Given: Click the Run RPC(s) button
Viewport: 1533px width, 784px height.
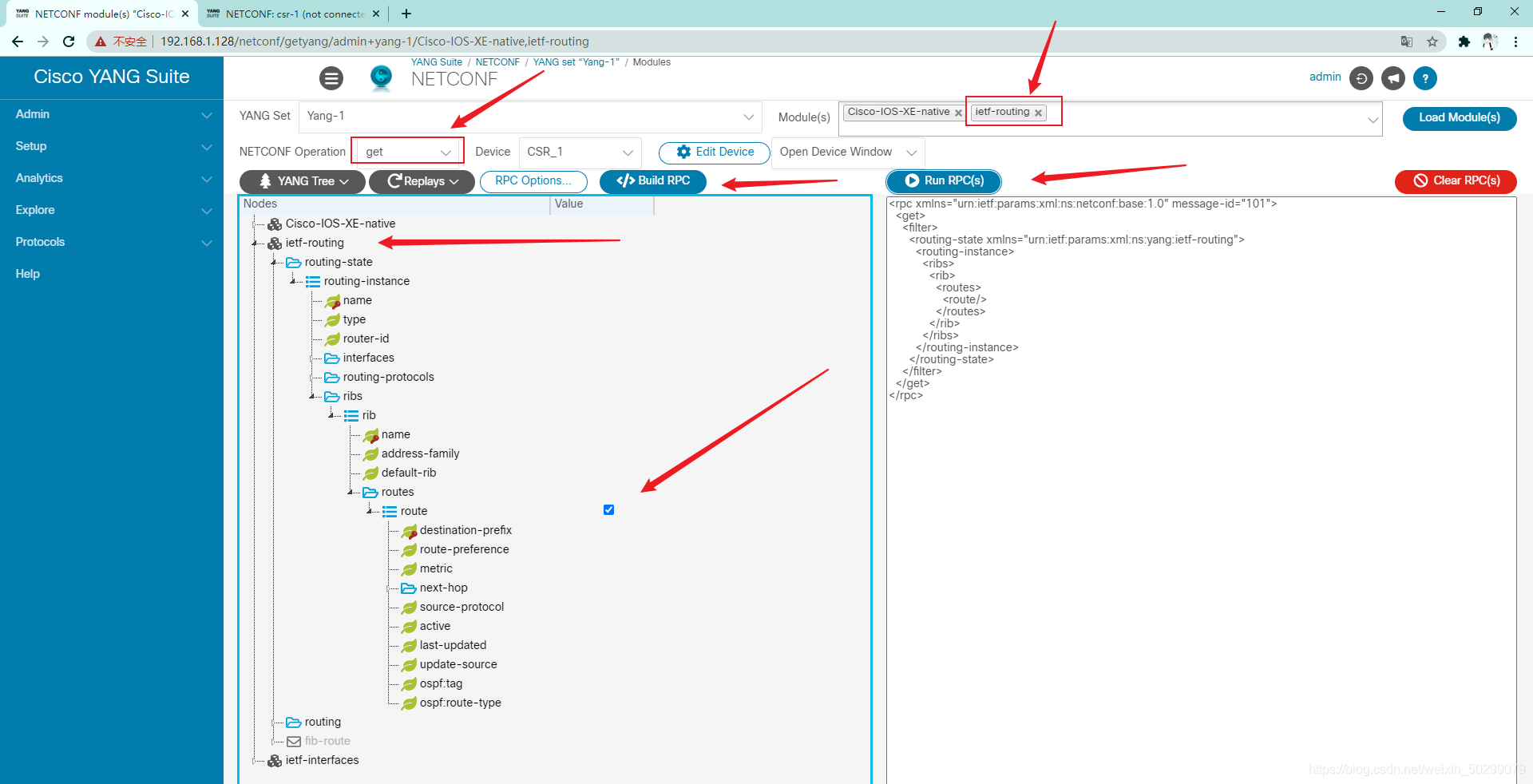Looking at the screenshot, I should tap(944, 181).
